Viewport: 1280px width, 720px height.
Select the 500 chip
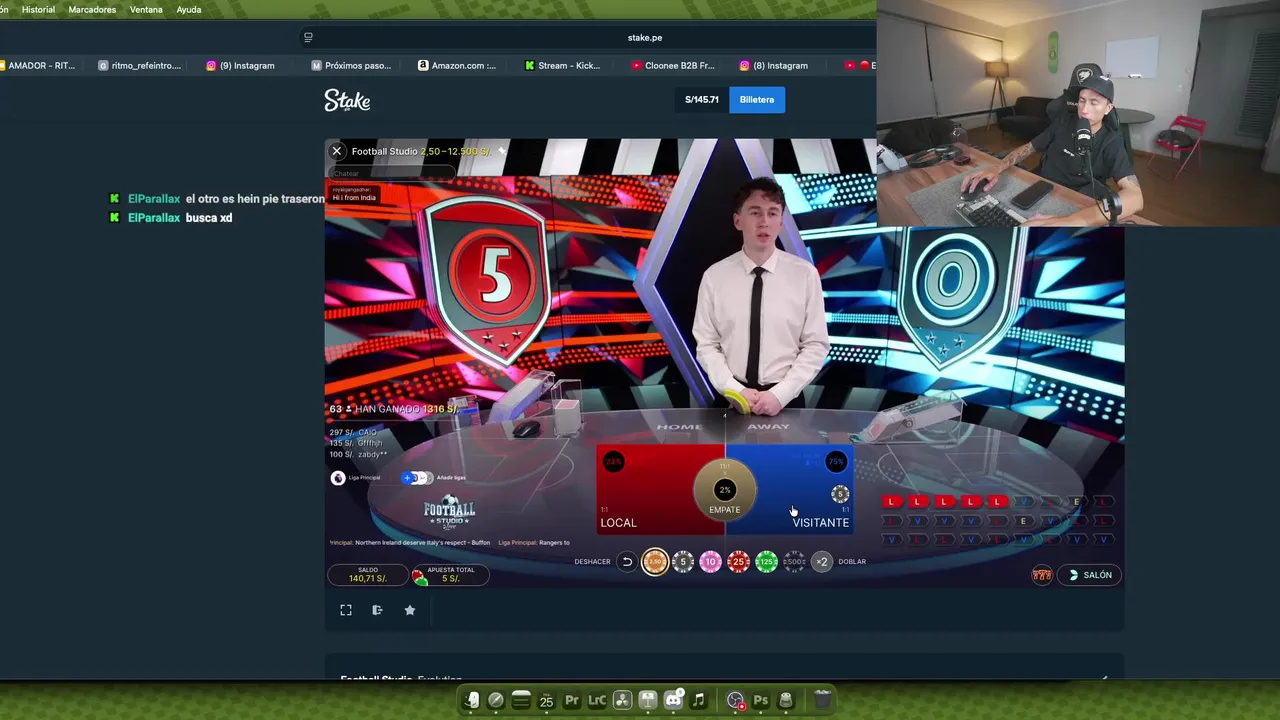[x=794, y=562]
